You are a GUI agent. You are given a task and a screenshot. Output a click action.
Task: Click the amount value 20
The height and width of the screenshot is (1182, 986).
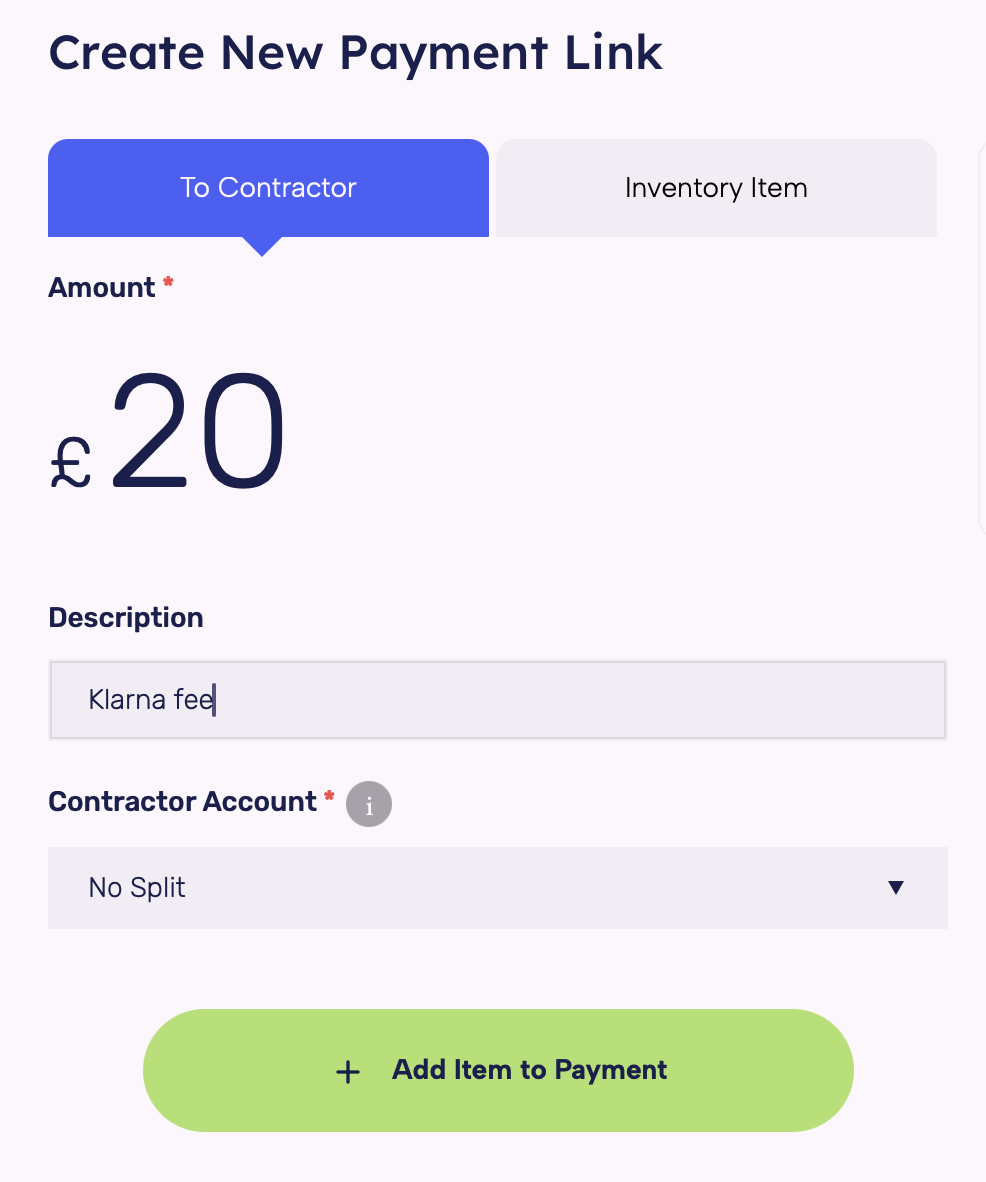[x=198, y=431]
